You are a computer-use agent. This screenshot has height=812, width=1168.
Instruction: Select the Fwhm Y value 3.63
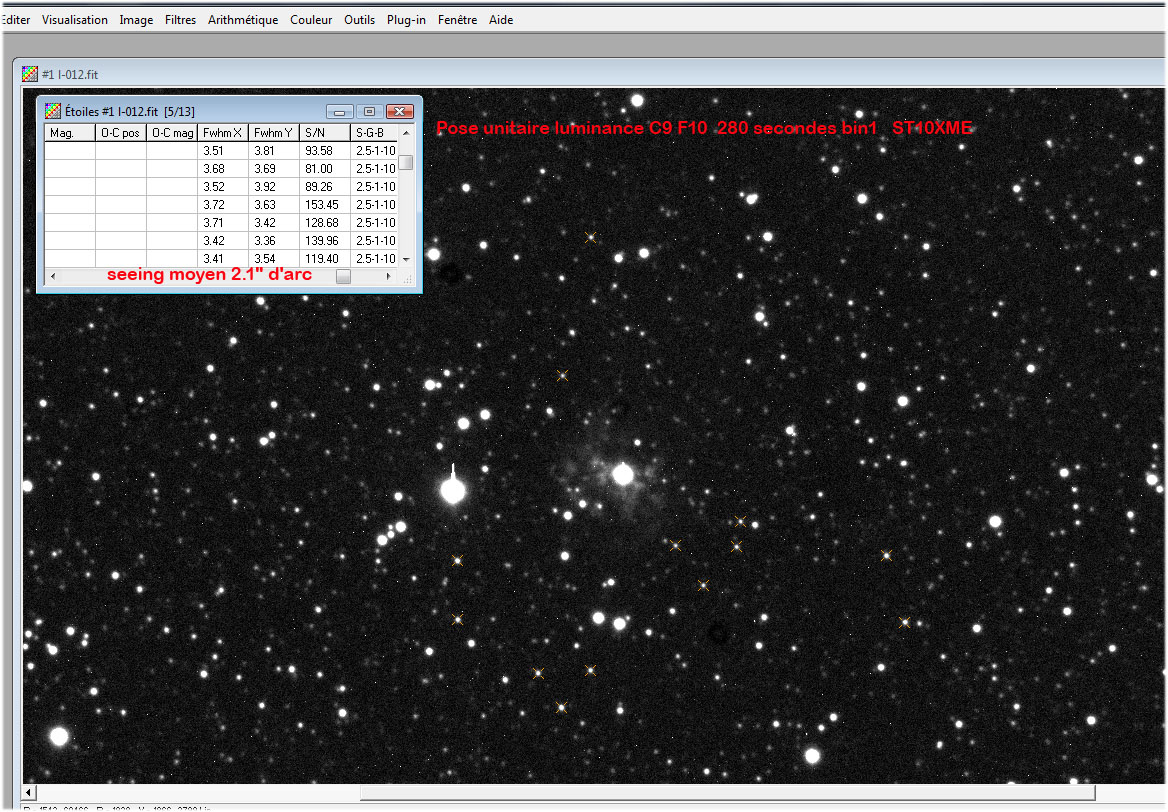coord(264,204)
